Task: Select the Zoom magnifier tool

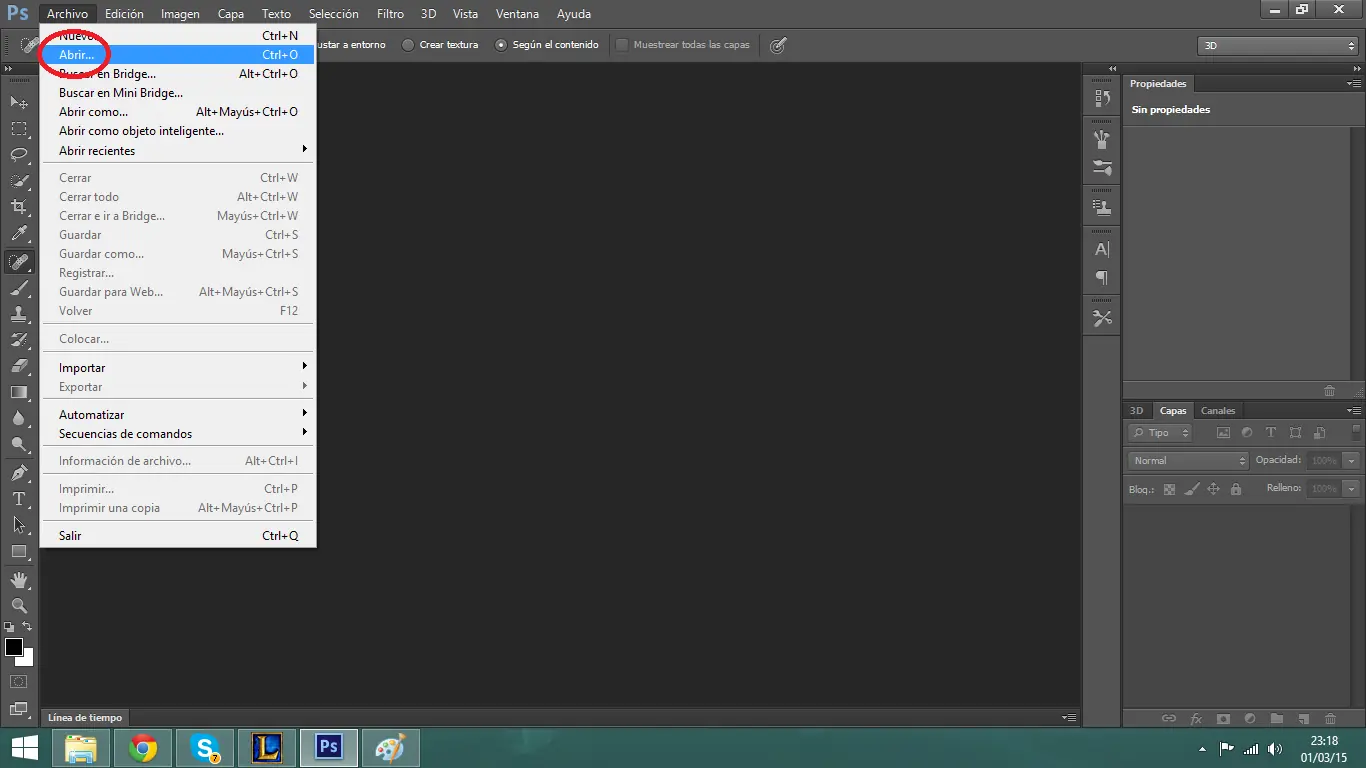Action: pos(19,605)
